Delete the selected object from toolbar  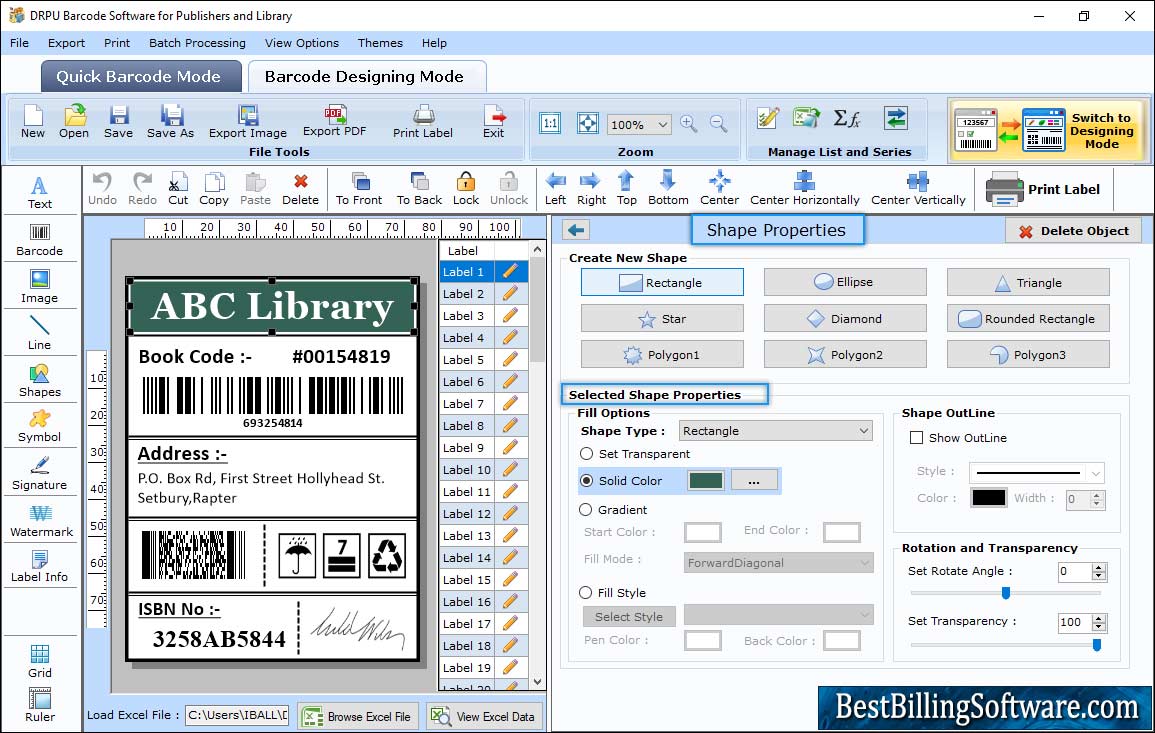coord(301,189)
